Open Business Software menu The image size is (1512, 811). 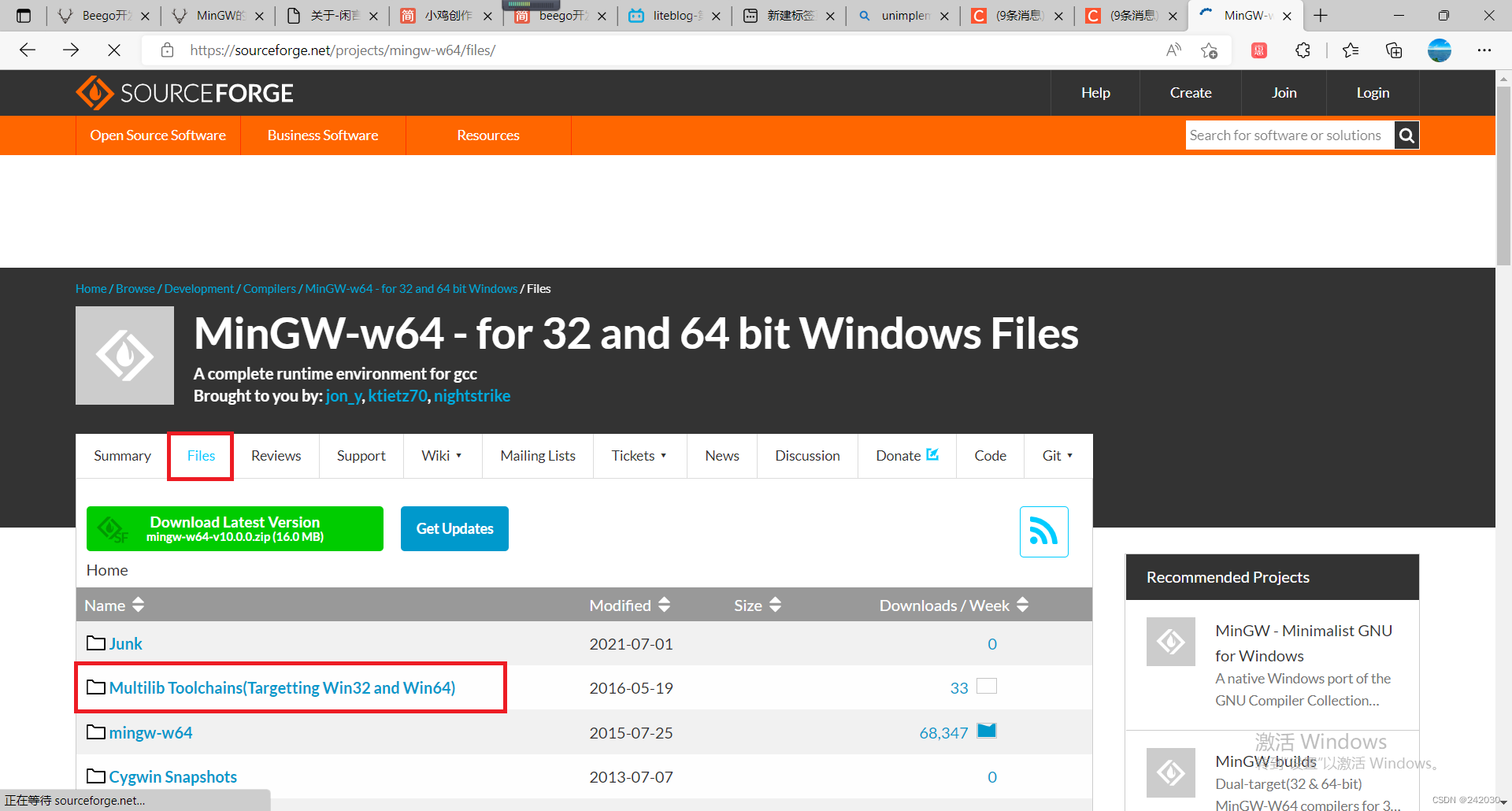323,135
